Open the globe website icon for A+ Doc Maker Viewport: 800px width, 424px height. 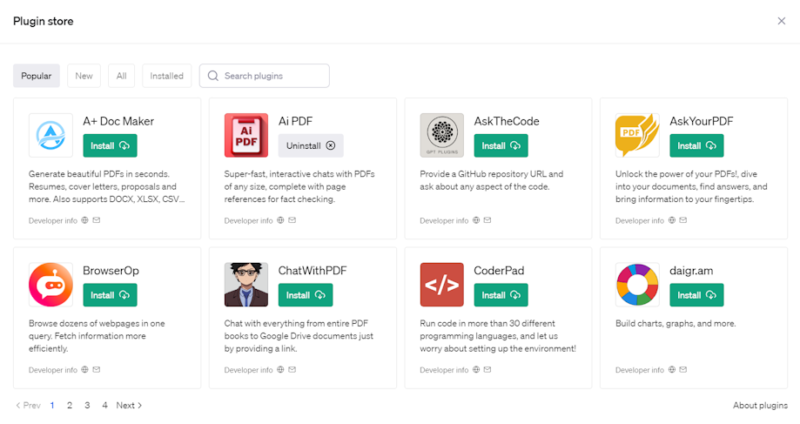85,220
